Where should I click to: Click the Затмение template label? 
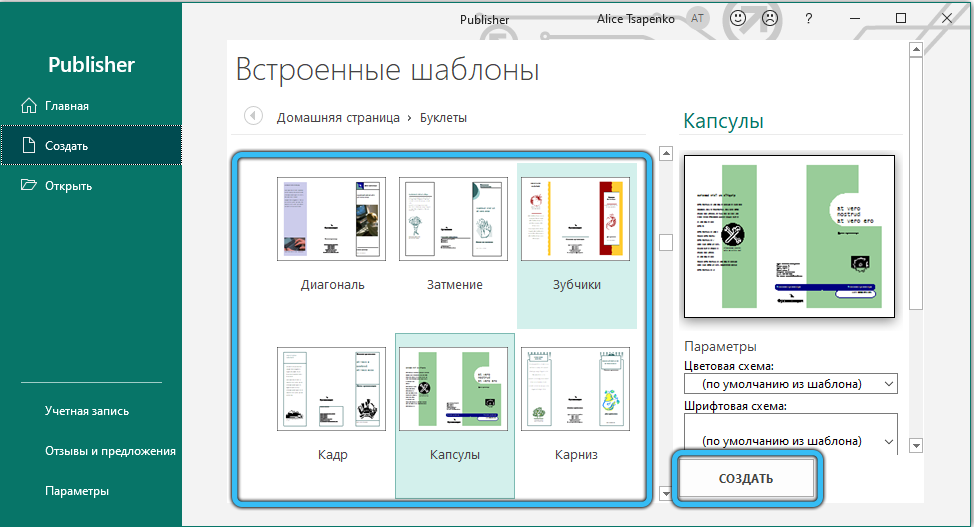pos(455,285)
